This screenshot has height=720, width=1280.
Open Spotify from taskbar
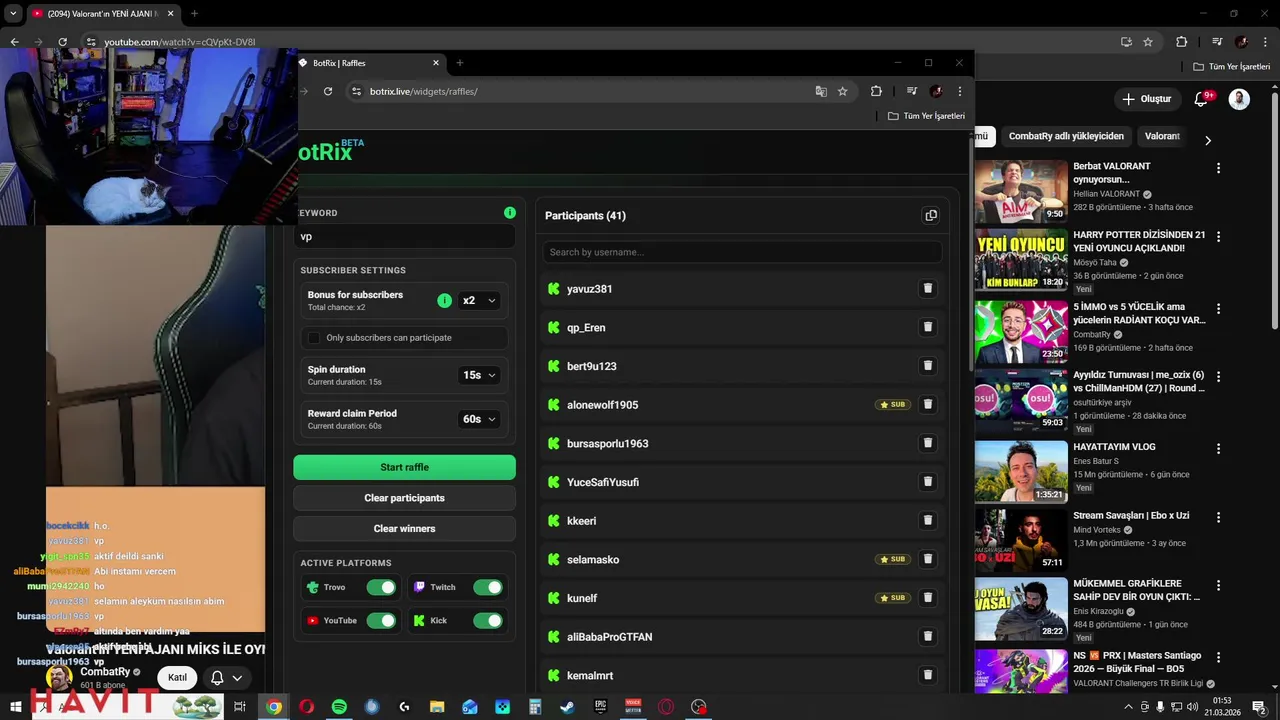[339, 707]
